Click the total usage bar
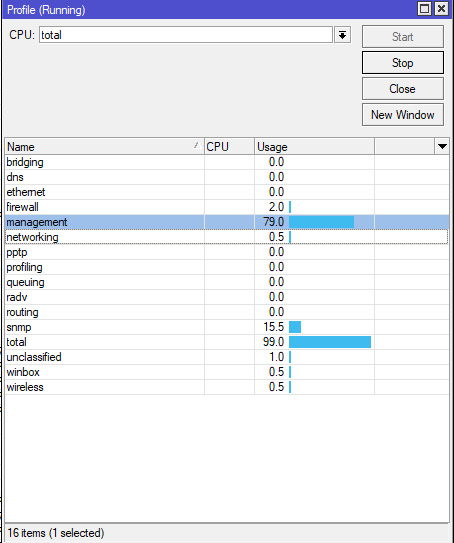This screenshot has height=543, width=454. (x=330, y=342)
